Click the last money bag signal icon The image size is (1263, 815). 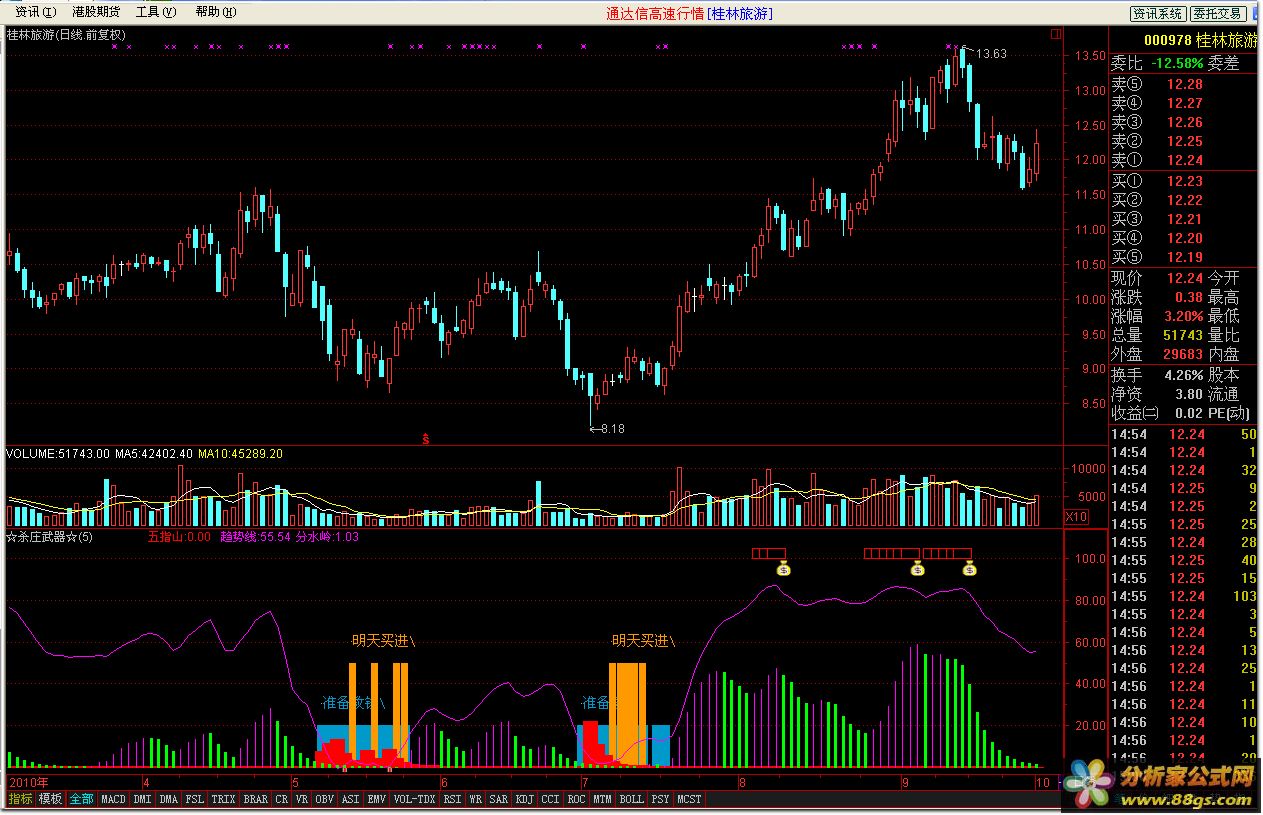pyautogui.click(x=969, y=569)
